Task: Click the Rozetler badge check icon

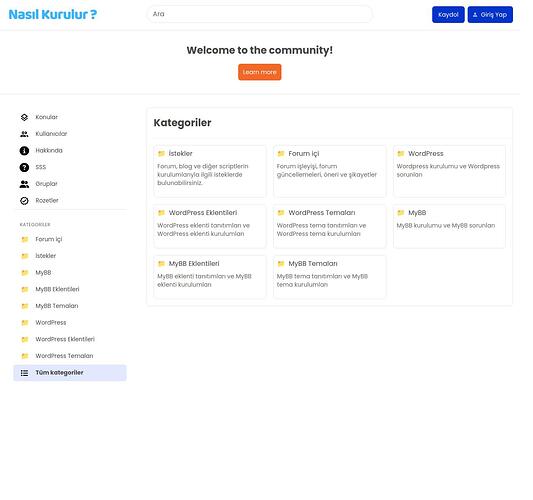Action: point(24,201)
